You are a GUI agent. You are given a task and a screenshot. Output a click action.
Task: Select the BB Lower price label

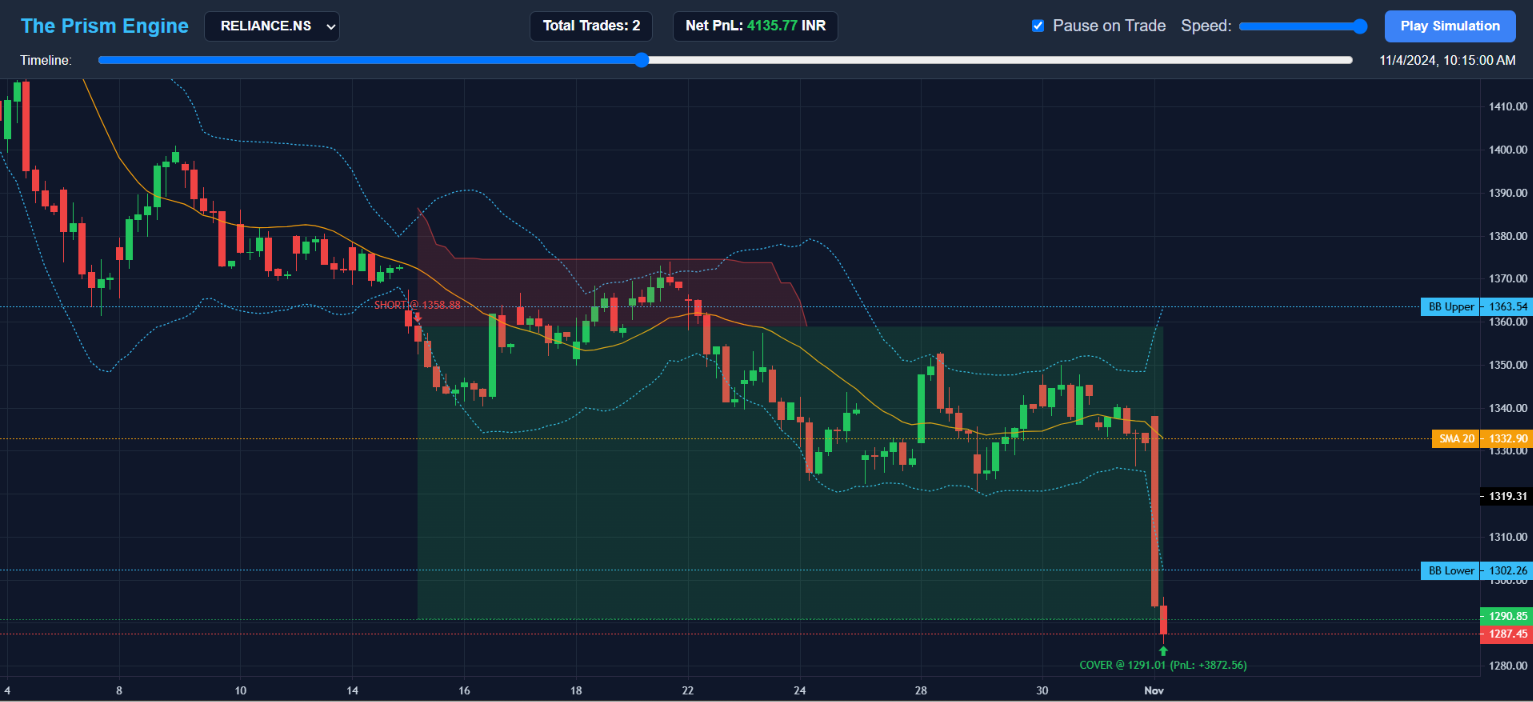click(1451, 571)
